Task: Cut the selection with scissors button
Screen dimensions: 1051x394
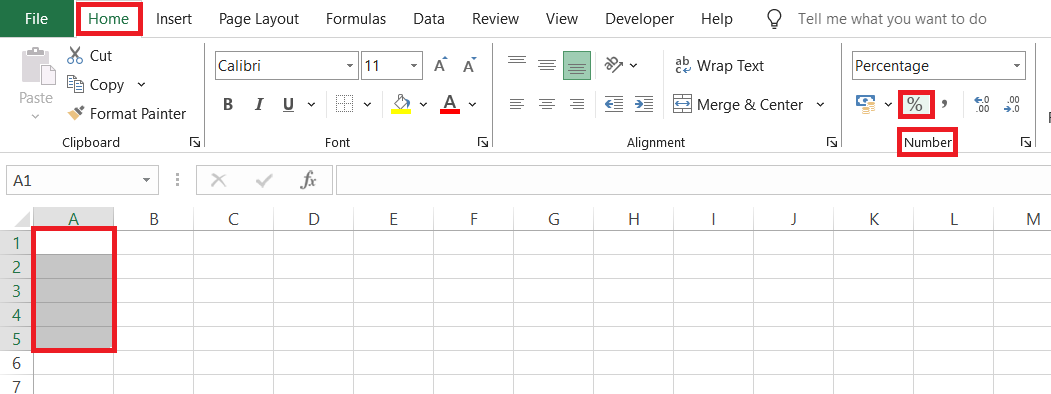Action: [89, 56]
